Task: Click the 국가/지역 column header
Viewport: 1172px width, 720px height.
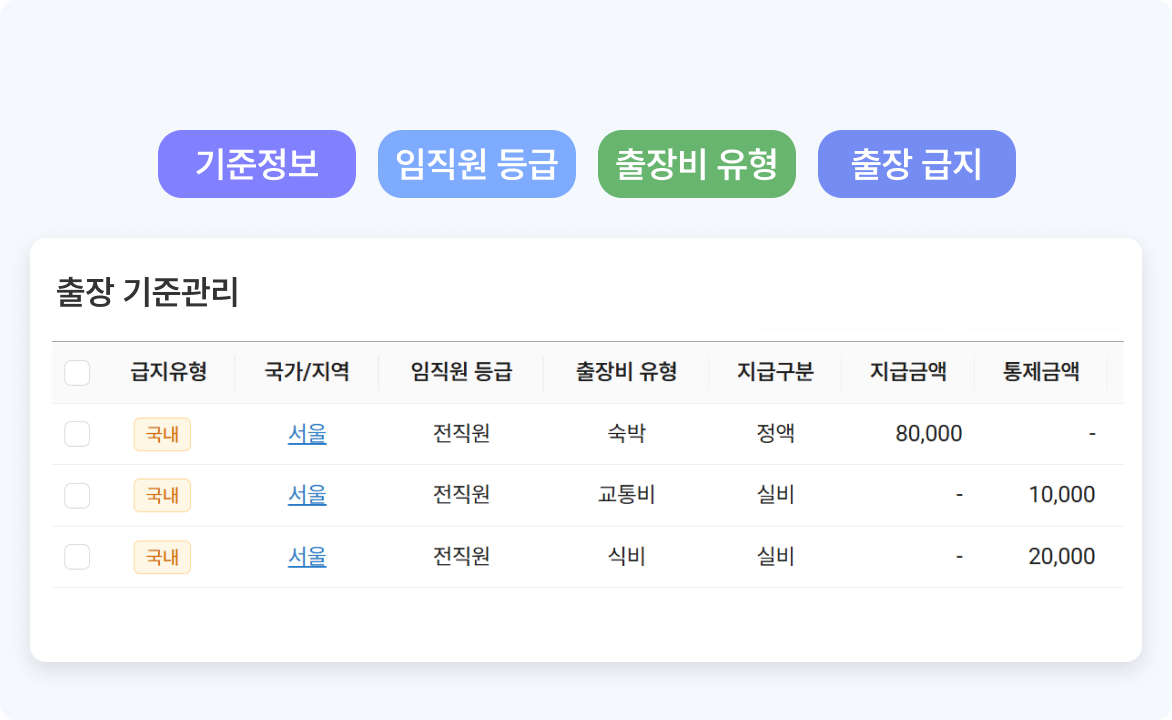Action: pyautogui.click(x=307, y=373)
